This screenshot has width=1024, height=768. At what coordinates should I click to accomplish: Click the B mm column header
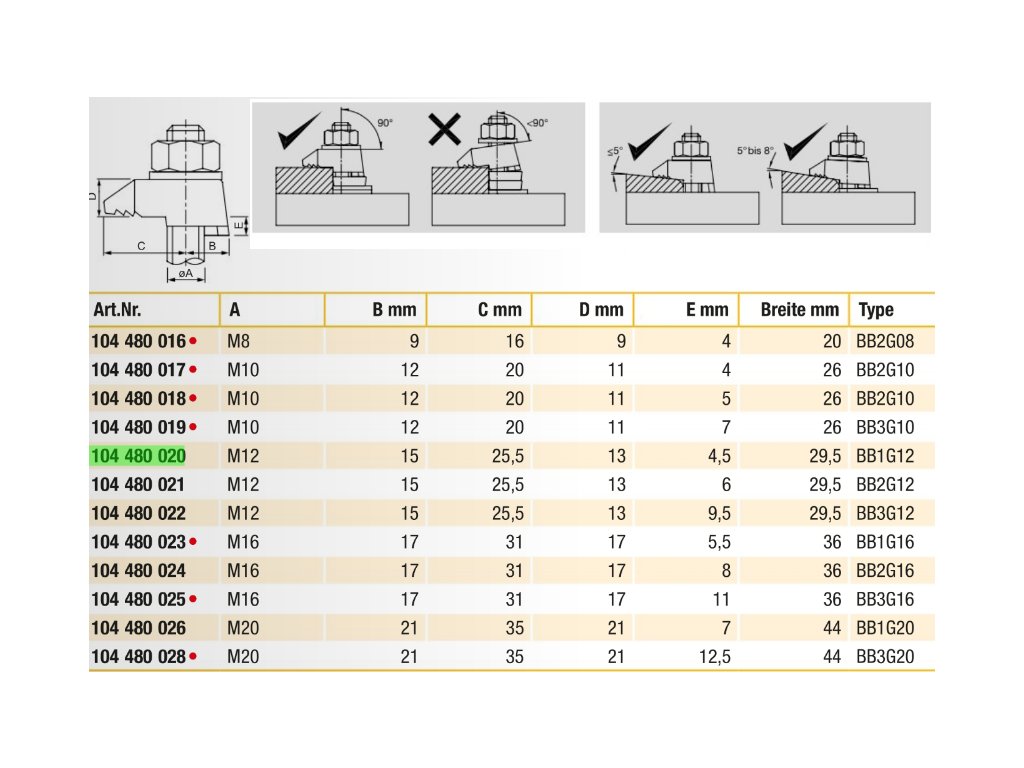[394, 310]
